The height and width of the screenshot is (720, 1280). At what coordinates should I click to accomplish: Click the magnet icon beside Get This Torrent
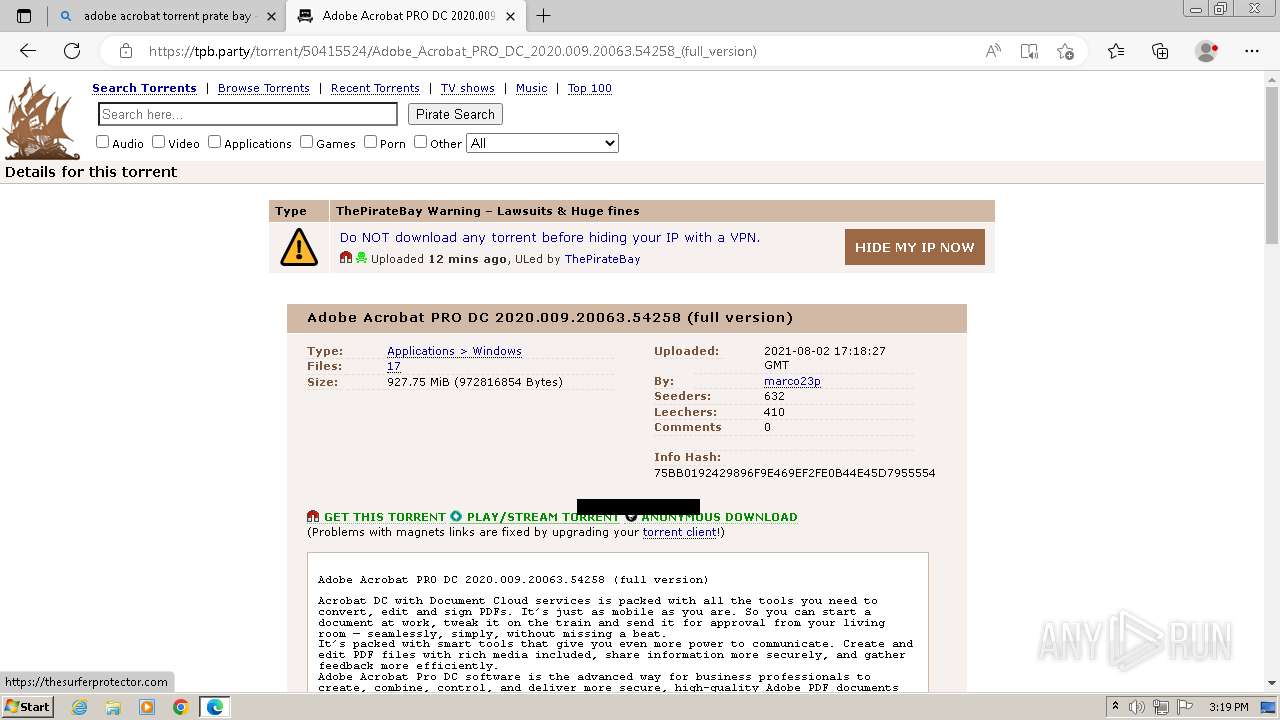tap(313, 517)
